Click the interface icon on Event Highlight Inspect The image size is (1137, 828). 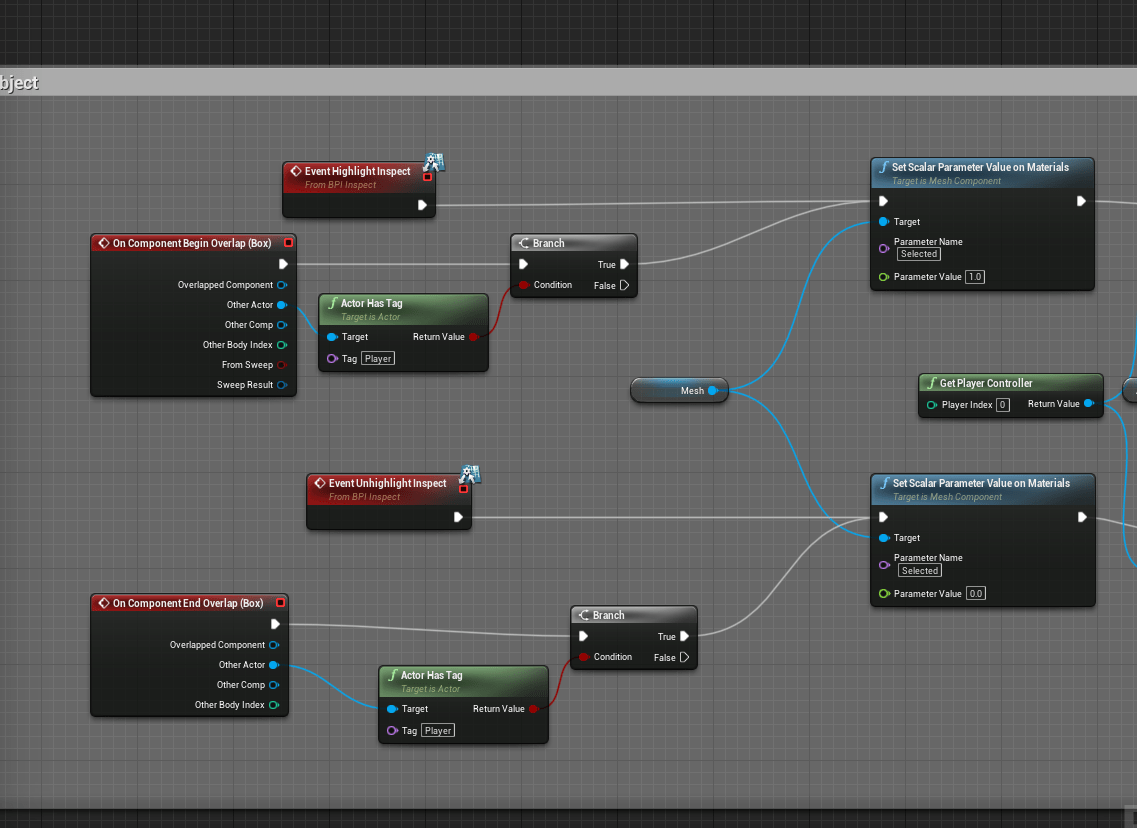pos(434,162)
